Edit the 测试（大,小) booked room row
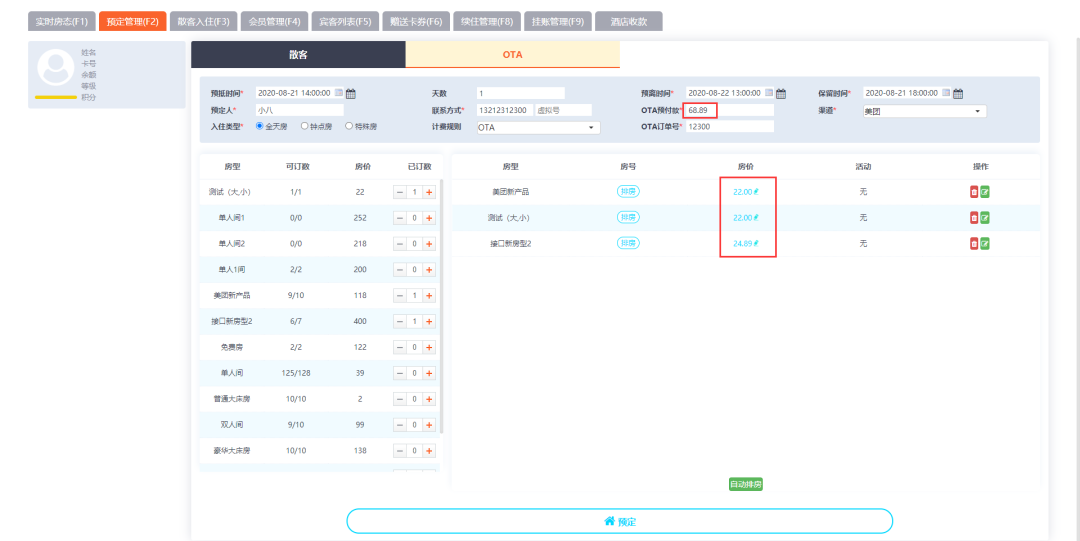Viewport: 1080px width, 541px height. point(985,218)
